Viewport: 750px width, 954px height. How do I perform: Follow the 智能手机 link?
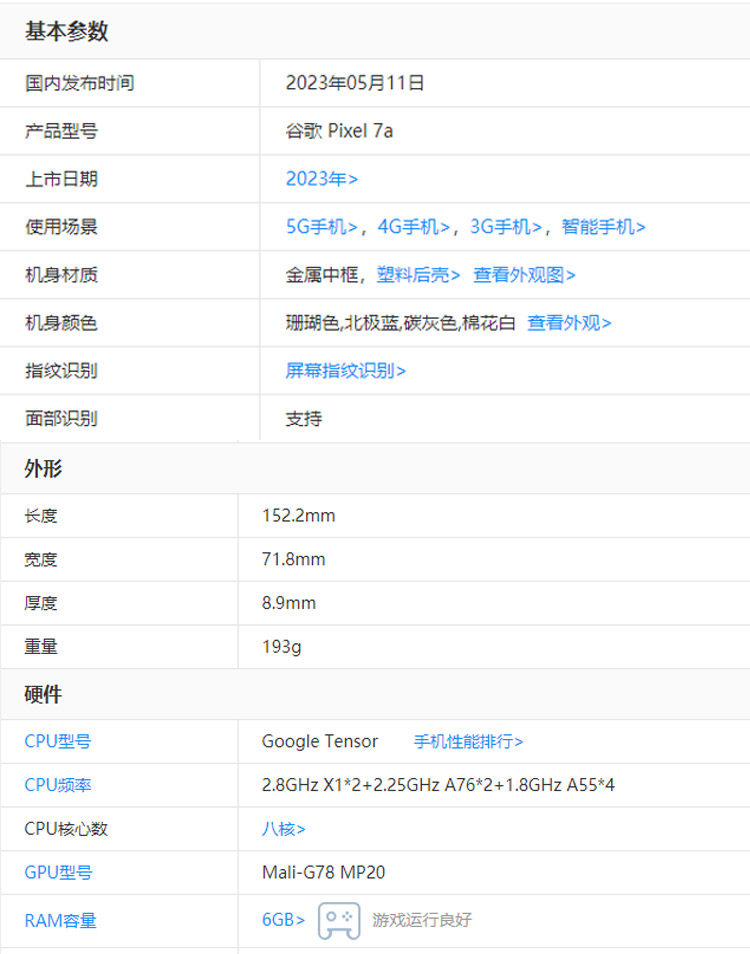click(603, 227)
